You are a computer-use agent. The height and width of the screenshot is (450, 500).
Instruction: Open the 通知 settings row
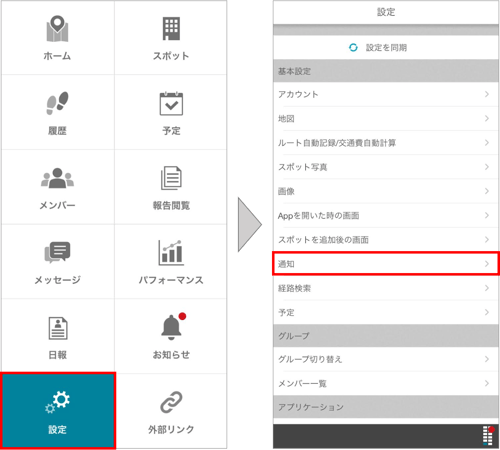(x=386, y=264)
